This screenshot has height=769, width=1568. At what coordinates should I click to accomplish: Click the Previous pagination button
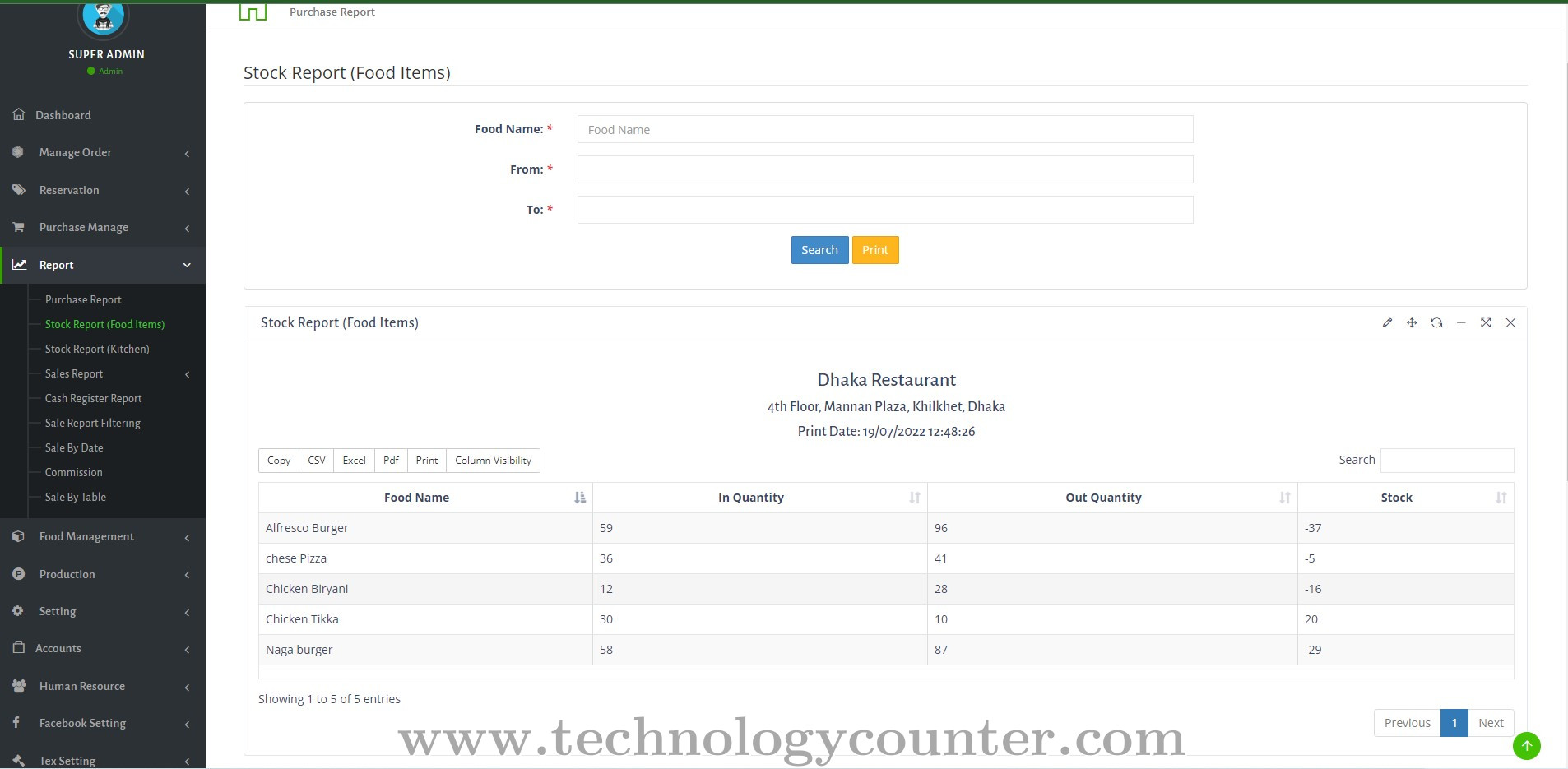tap(1408, 723)
